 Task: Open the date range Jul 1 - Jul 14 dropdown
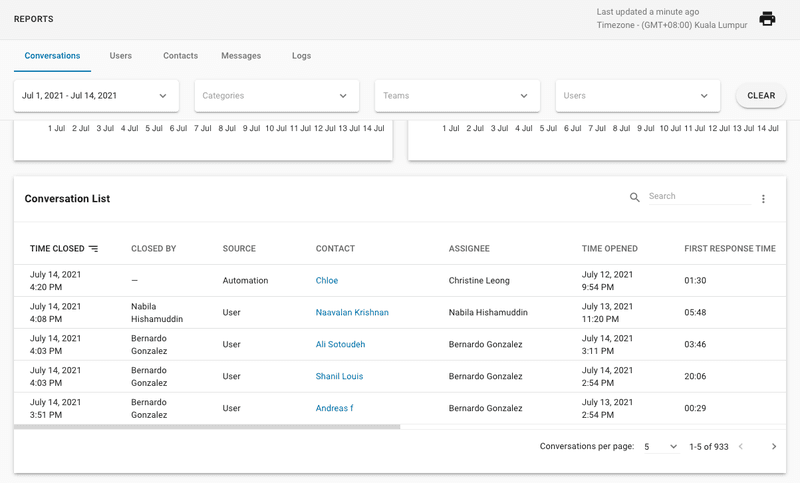coord(96,96)
